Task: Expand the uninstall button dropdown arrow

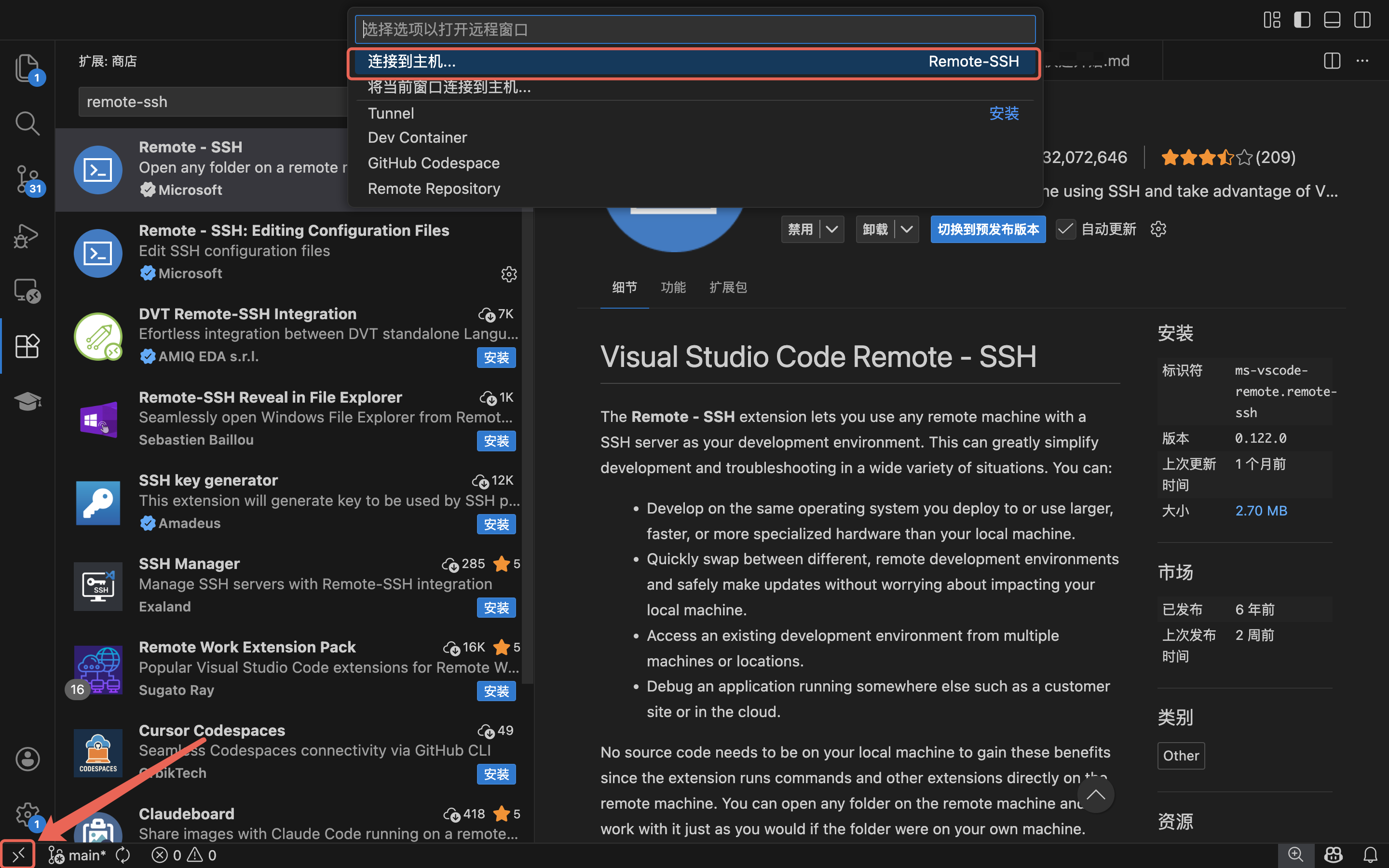Action: pyautogui.click(x=906, y=229)
